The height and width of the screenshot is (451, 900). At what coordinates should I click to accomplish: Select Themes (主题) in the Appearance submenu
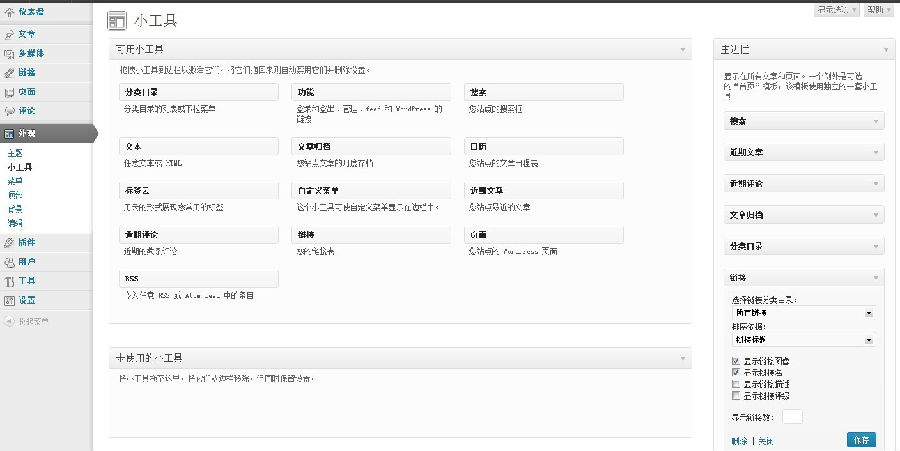pyautogui.click(x=14, y=153)
